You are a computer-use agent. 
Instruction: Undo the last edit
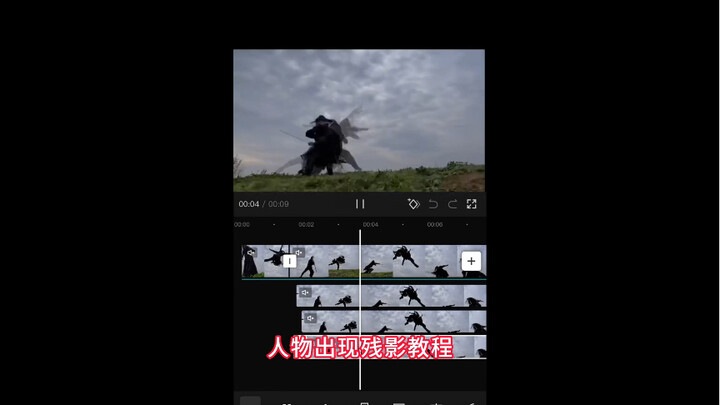[433, 204]
